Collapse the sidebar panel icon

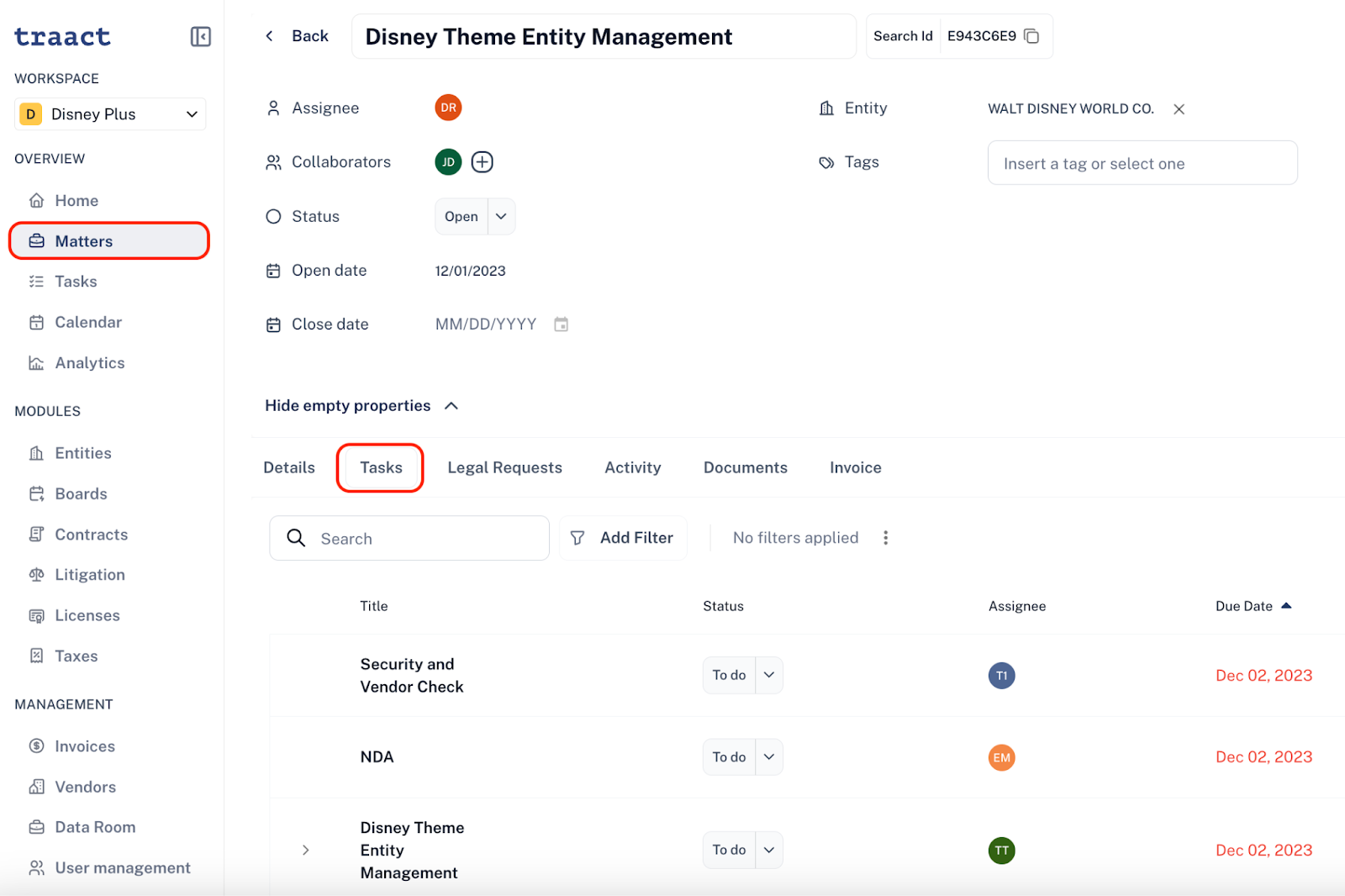pyautogui.click(x=200, y=36)
